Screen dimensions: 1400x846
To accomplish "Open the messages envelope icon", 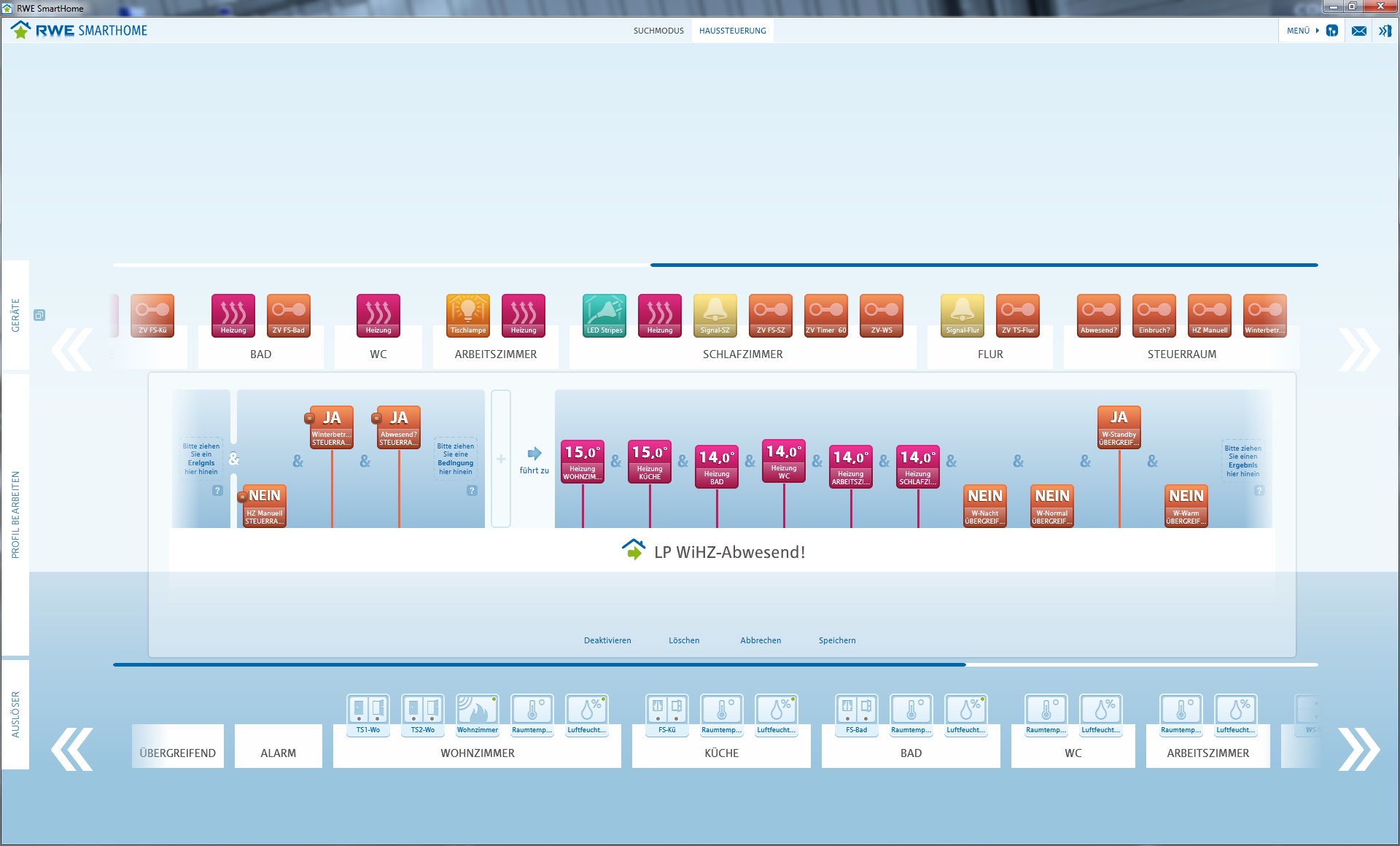I will (x=1359, y=31).
